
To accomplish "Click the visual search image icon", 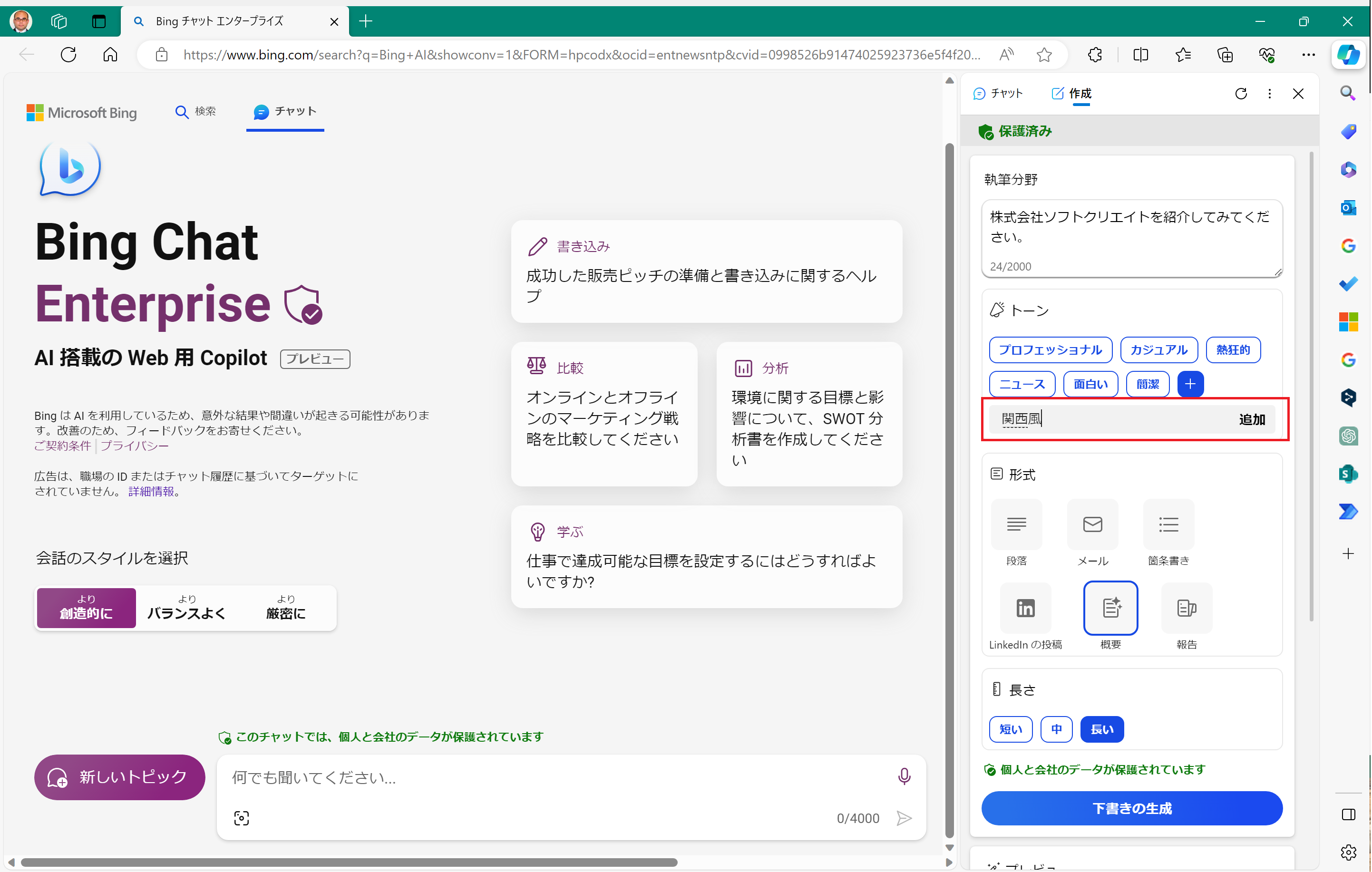I will (x=242, y=818).
